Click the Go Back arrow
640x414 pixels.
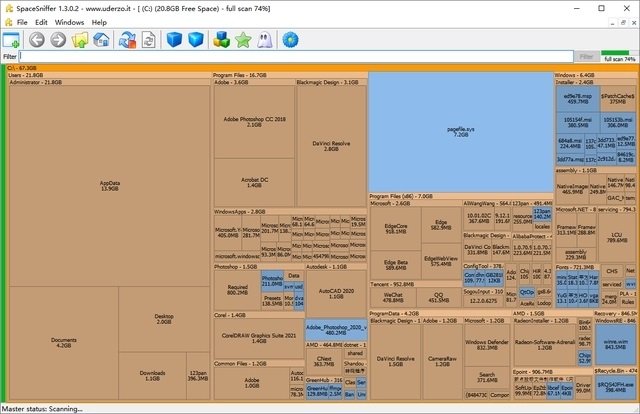(37, 40)
